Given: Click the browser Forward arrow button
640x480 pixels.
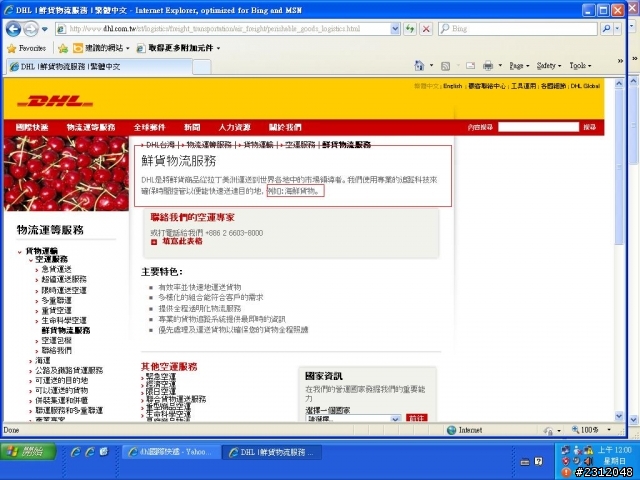Looking at the screenshot, I should tap(30, 29).
